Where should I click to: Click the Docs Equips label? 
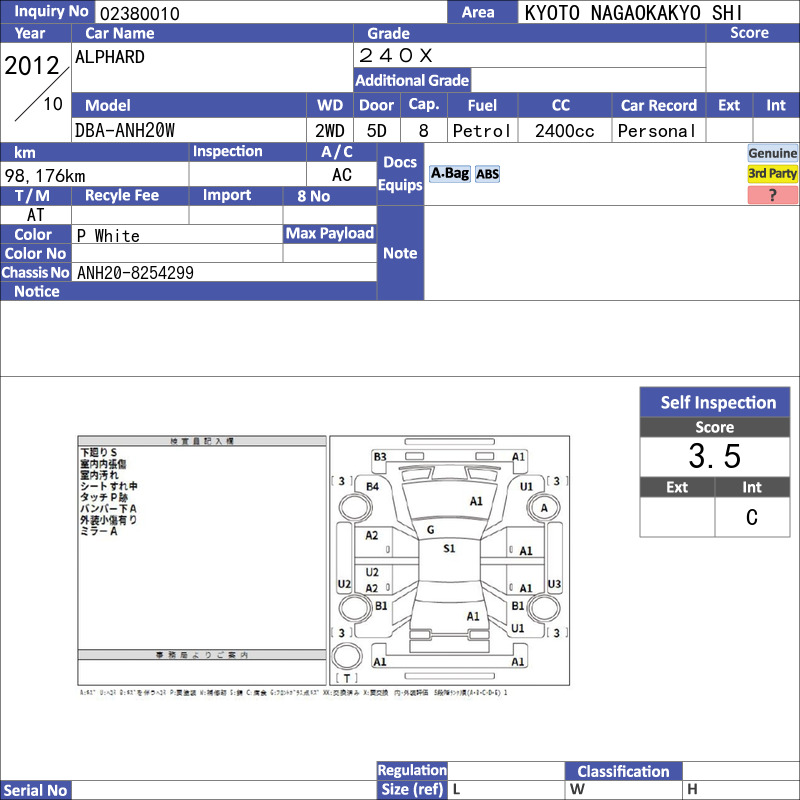pos(400,174)
